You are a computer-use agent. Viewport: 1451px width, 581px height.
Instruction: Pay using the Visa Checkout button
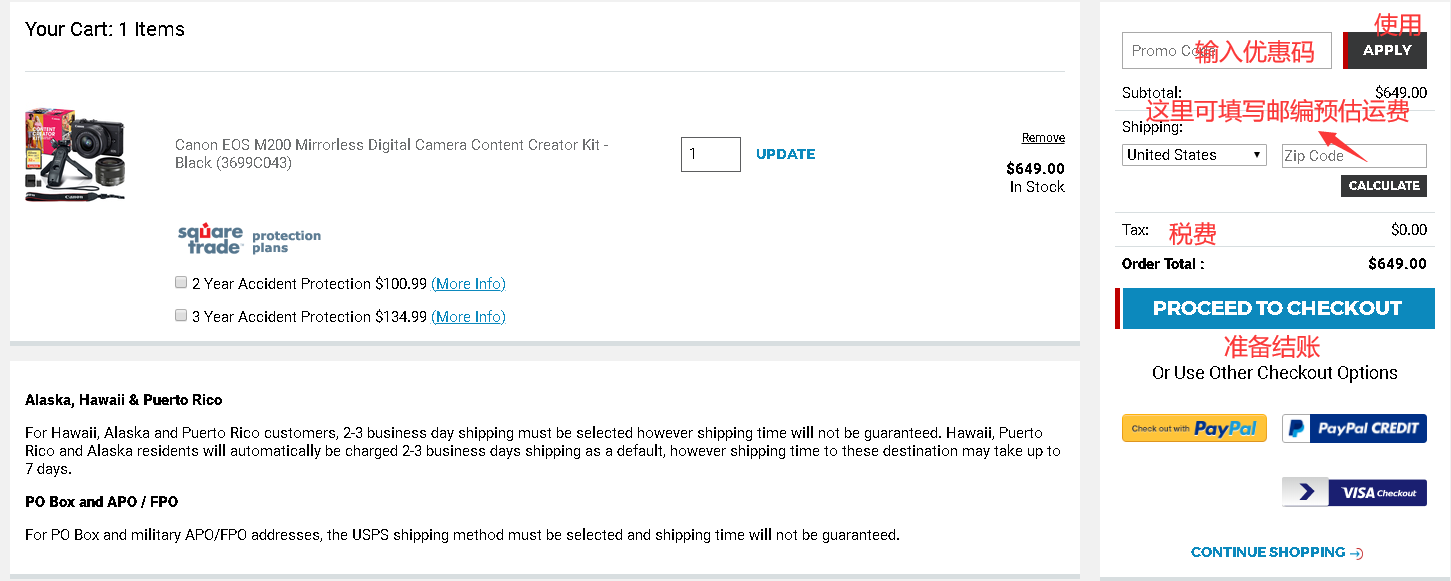[1354, 492]
